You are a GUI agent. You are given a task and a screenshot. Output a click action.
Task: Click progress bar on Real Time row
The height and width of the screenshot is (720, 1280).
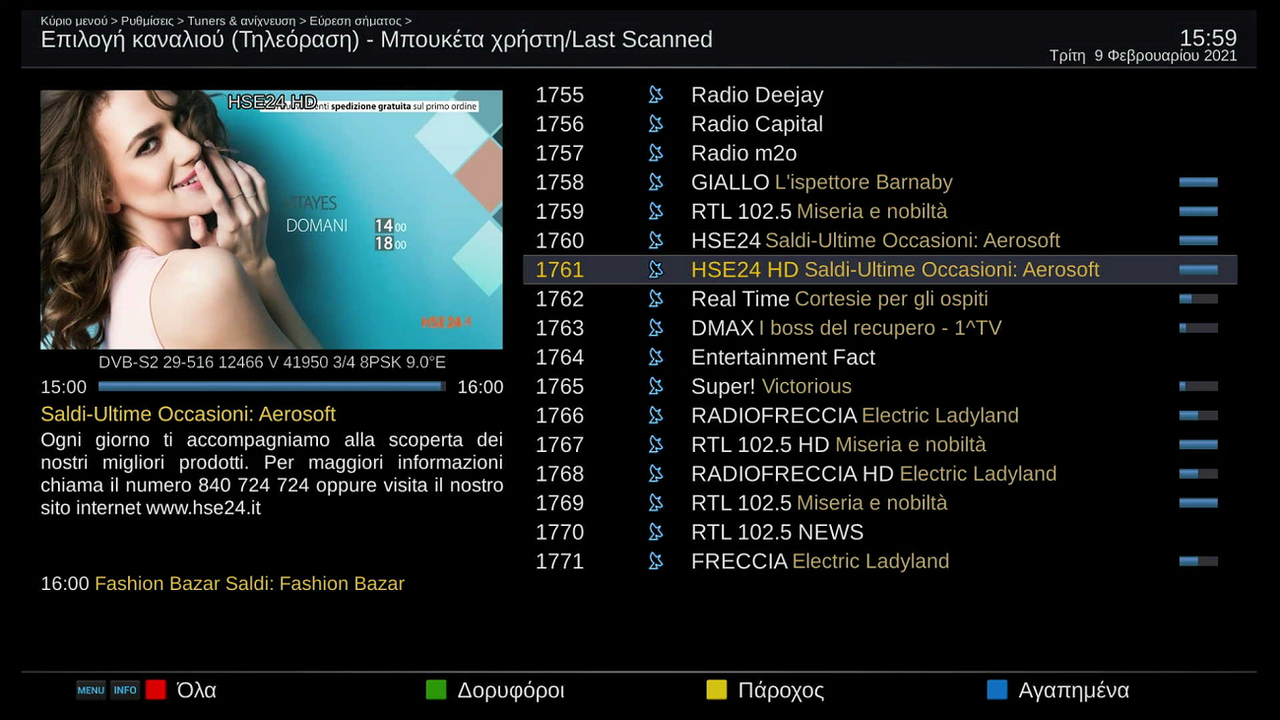[x=1198, y=298]
